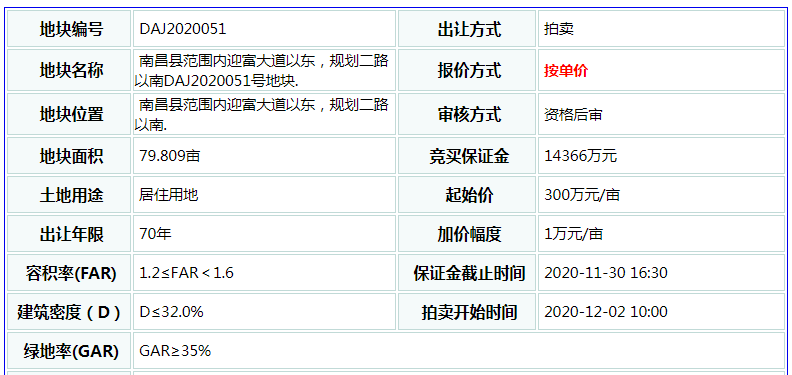Select the 加价幅度 label cell
This screenshot has width=792, height=375.
467,233
